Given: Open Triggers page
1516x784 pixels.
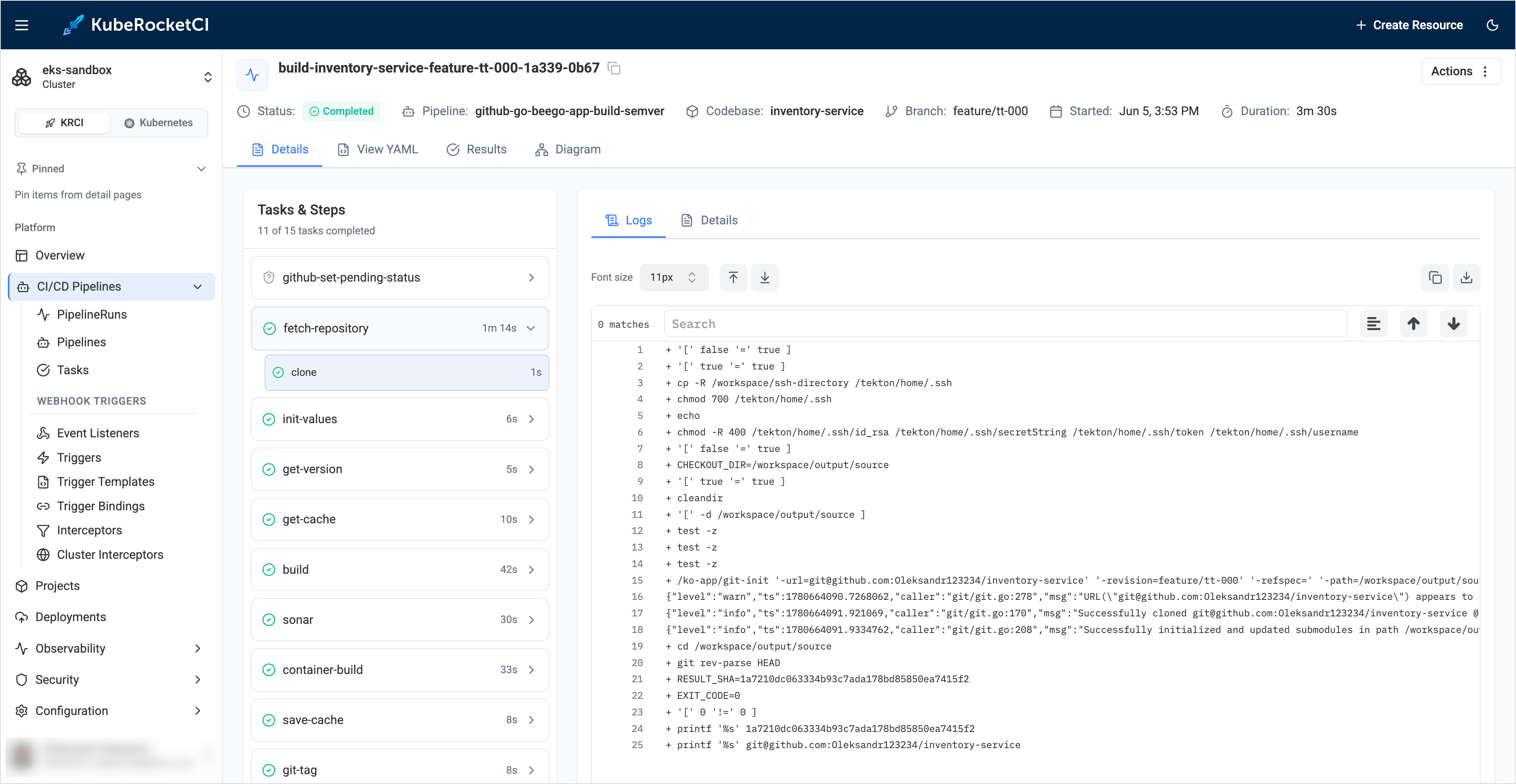Looking at the screenshot, I should pyautogui.click(x=79, y=457).
